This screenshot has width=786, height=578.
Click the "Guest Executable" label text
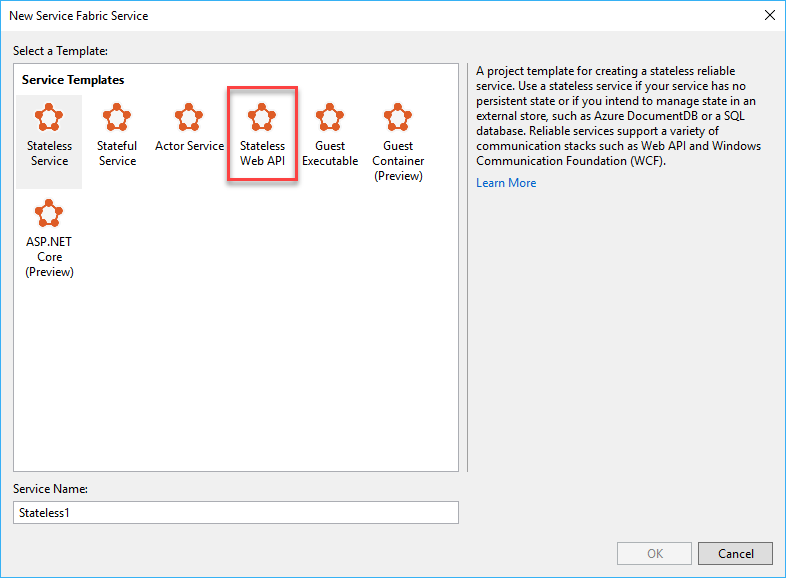point(330,153)
